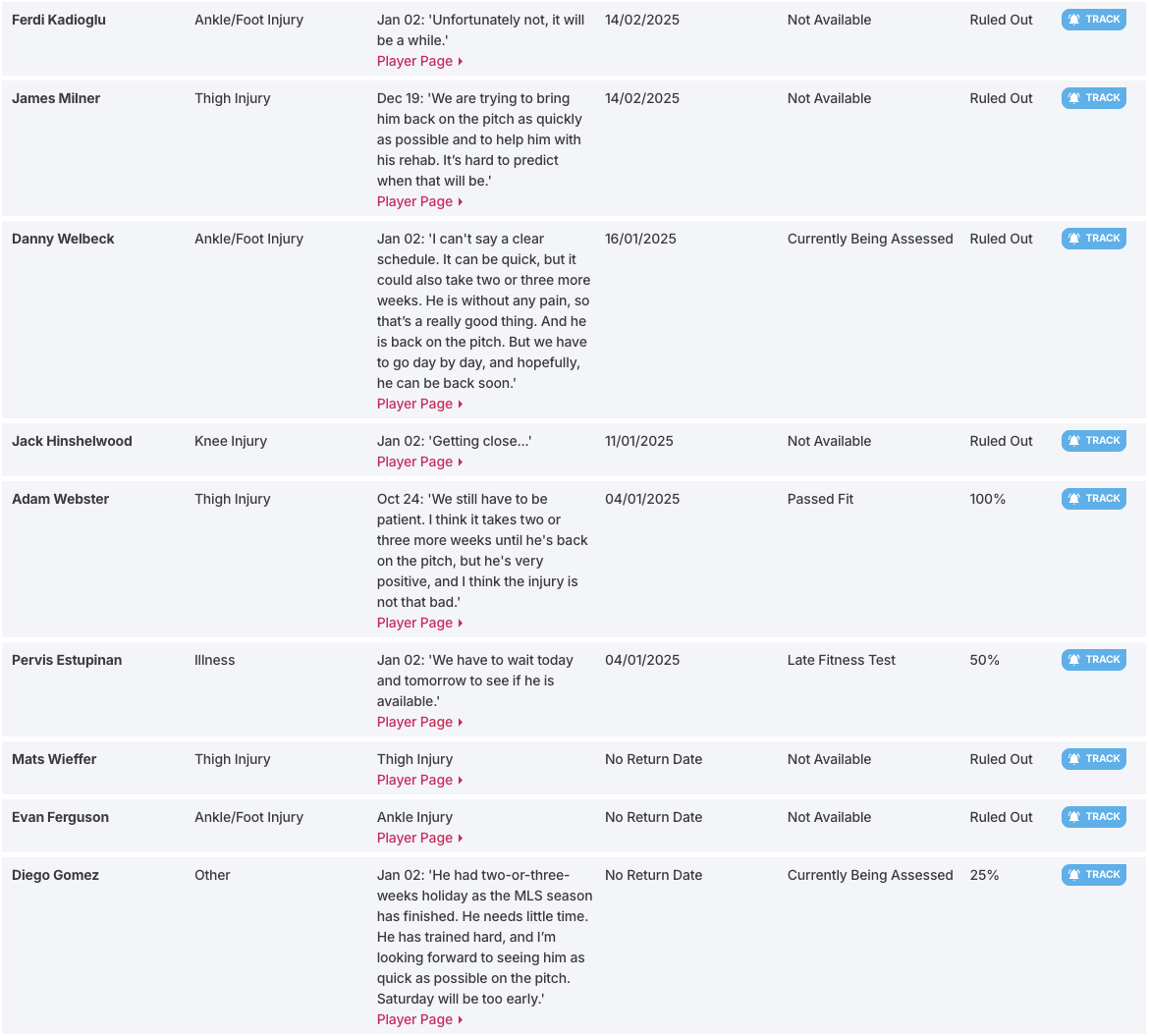
Task: Click the bell icon in James Milner's Track button
Action: click(1073, 98)
